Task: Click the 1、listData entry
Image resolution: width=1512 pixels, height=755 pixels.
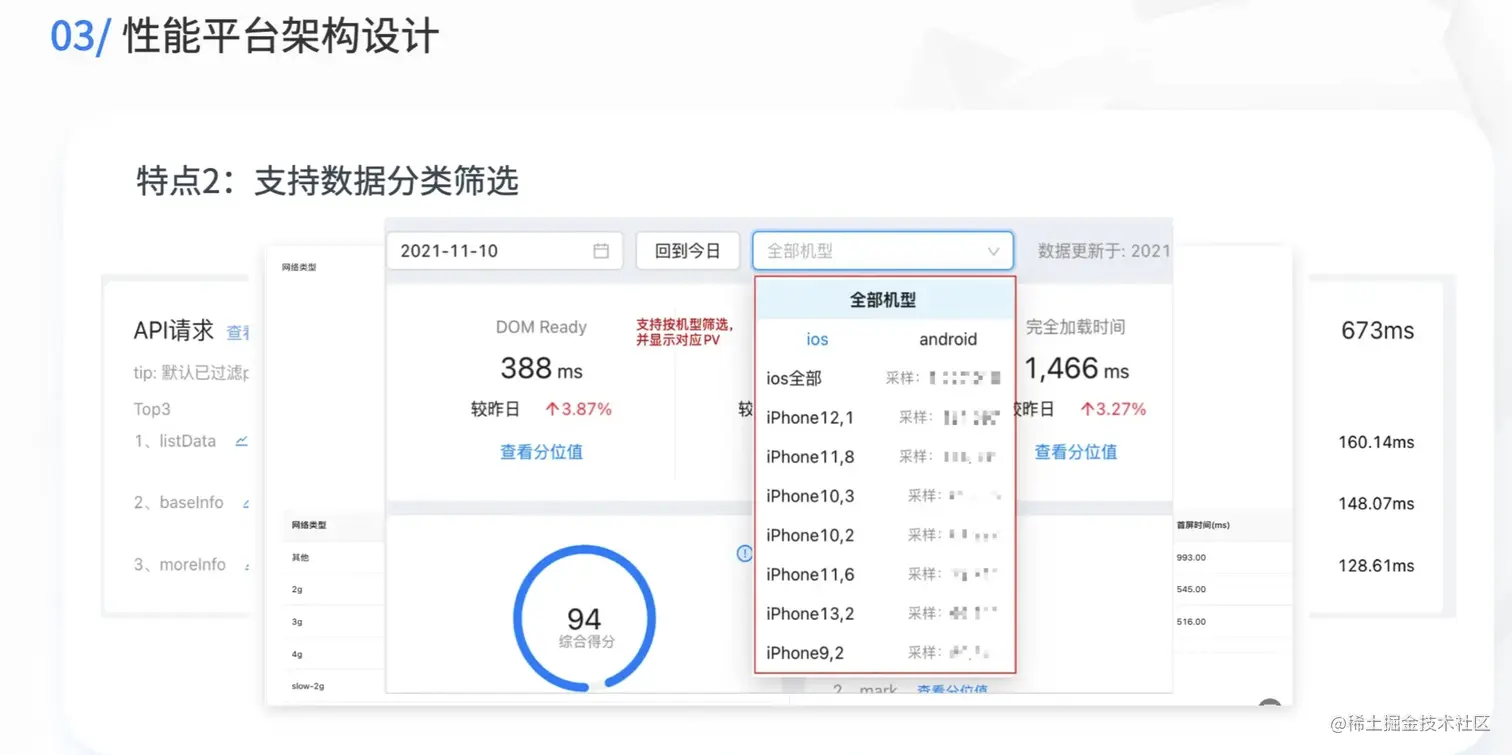Action: coord(175,441)
